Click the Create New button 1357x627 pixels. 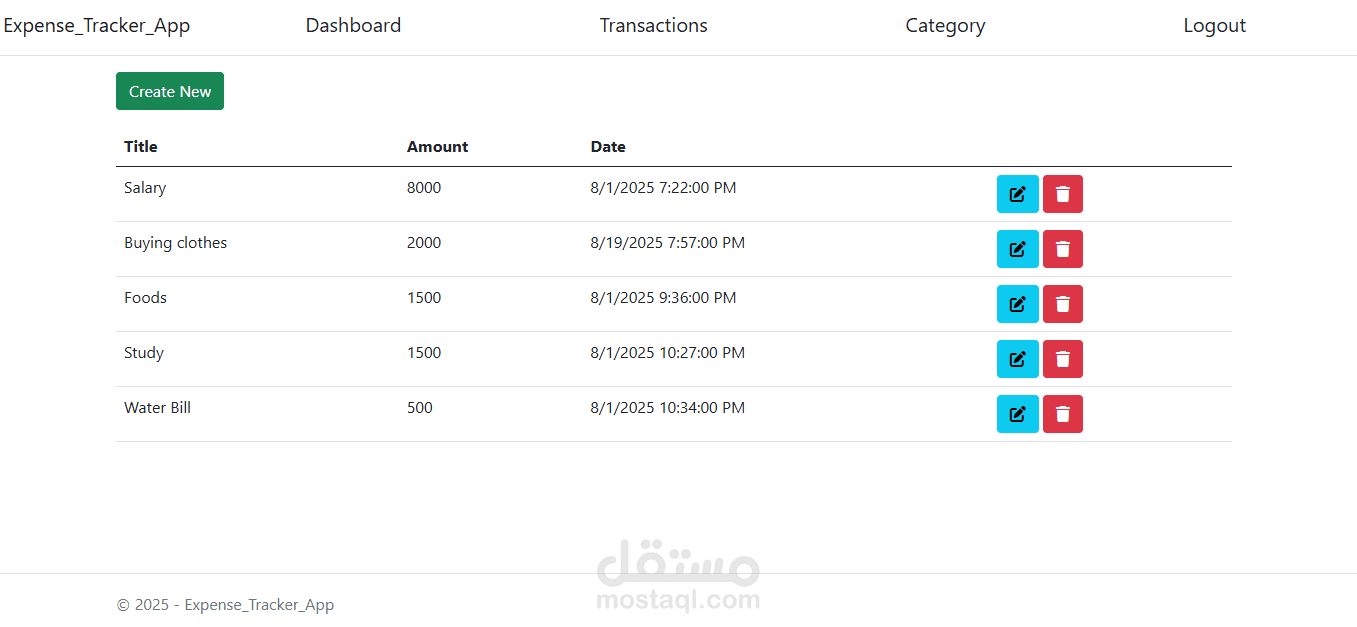click(x=170, y=91)
